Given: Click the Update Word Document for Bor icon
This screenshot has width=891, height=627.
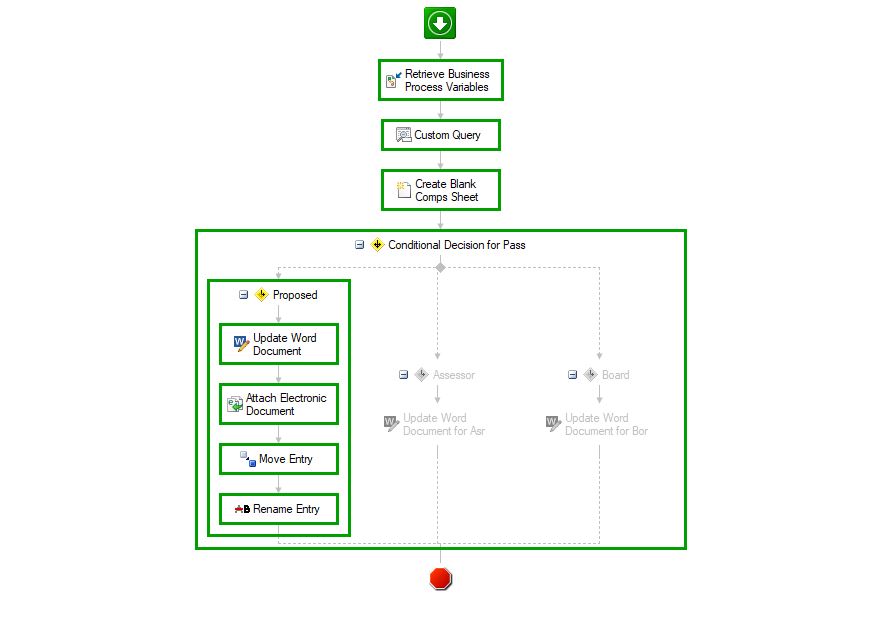Looking at the screenshot, I should [x=553, y=423].
